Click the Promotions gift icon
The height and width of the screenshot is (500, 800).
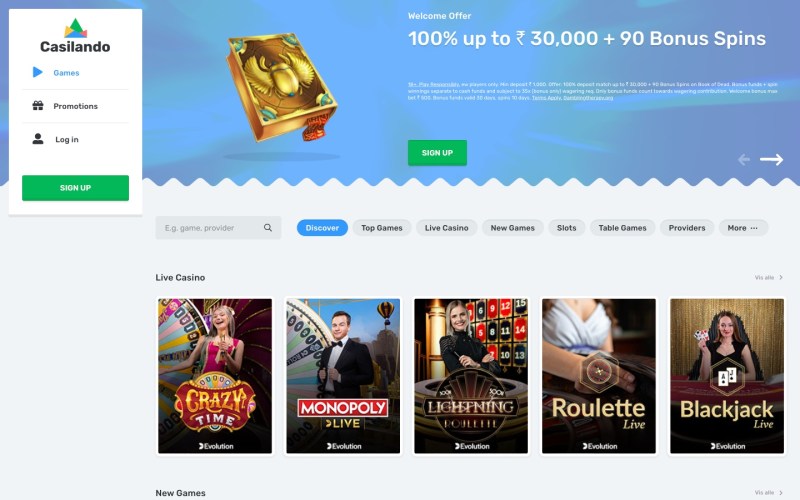(x=38, y=106)
